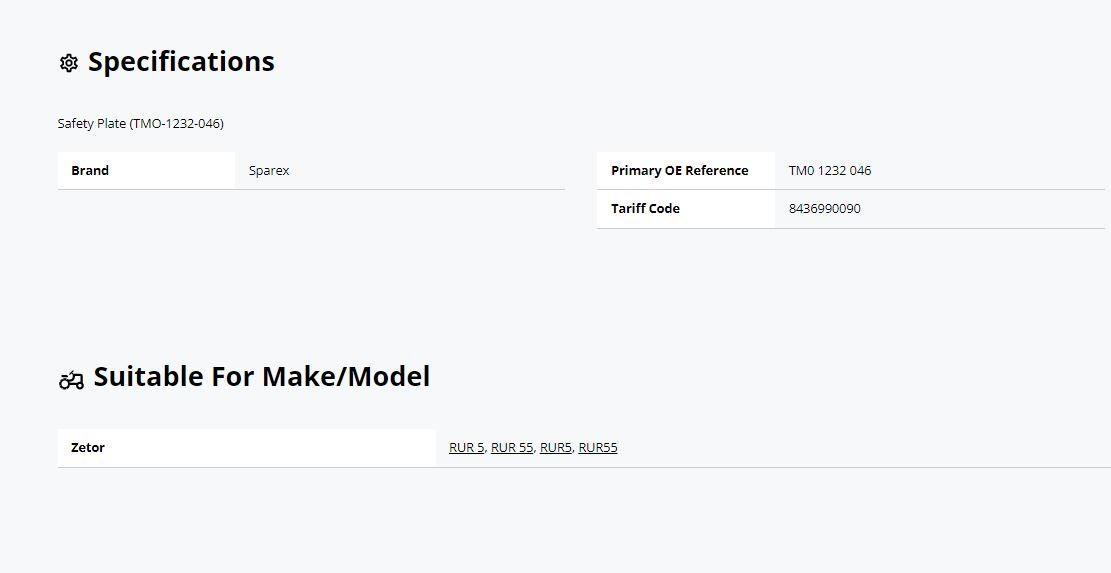Click the 8436990090 tariff code value
The image size is (1111, 573).
825,209
